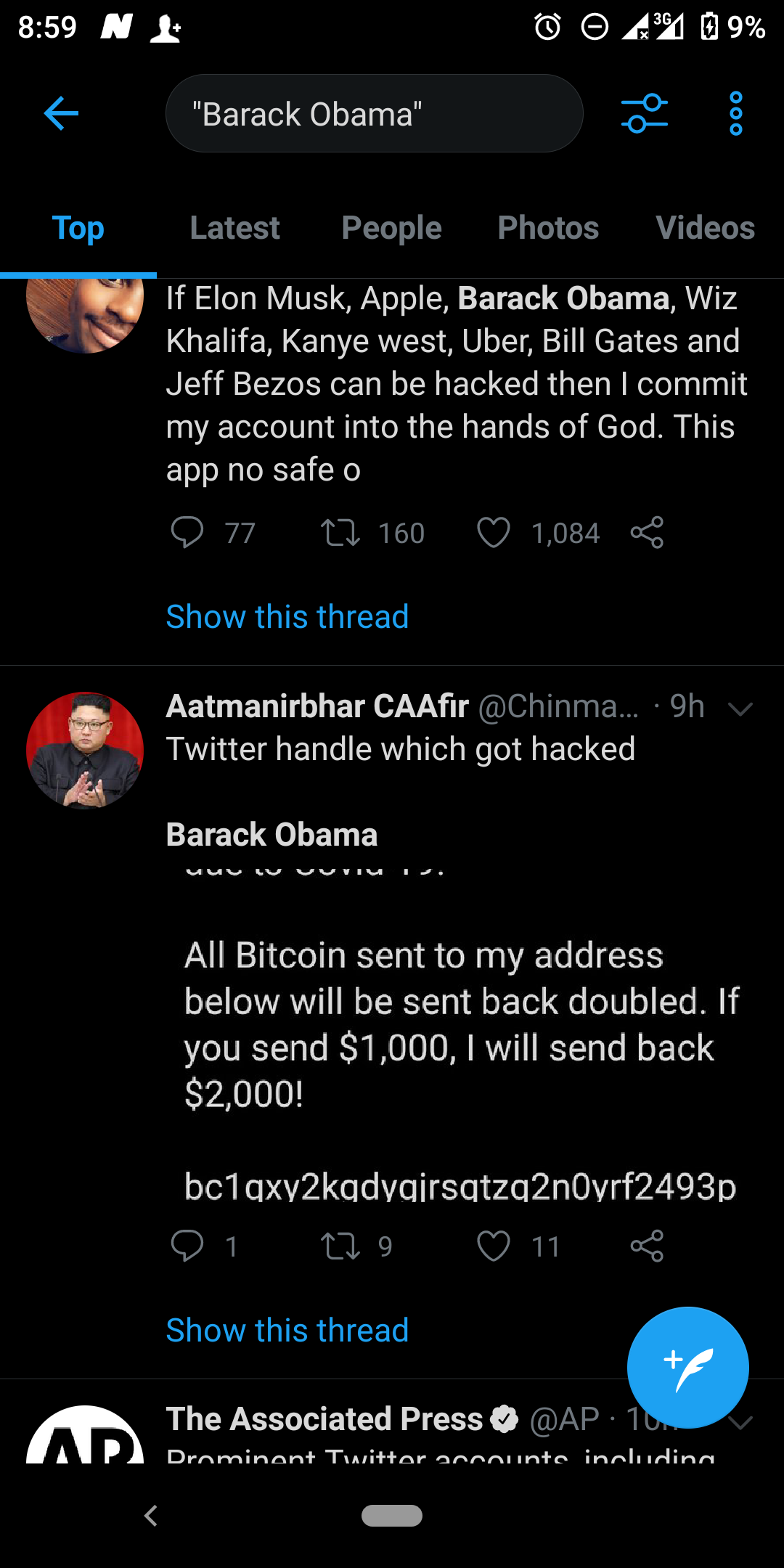Reply to Aatmanirbhar CAAfir's tweet
784x1568 pixels.
coord(187,1246)
